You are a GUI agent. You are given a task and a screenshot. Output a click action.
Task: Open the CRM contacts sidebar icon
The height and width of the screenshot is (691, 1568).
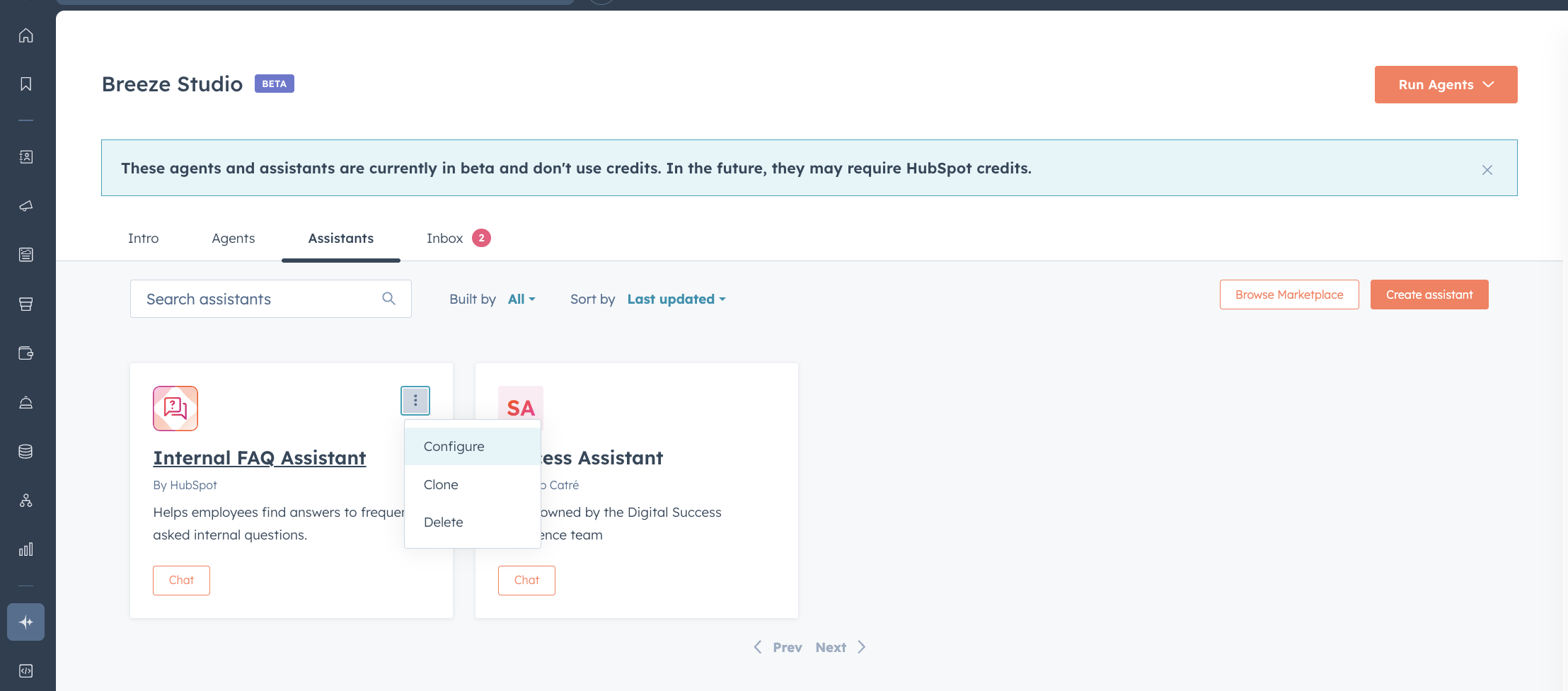[26, 157]
